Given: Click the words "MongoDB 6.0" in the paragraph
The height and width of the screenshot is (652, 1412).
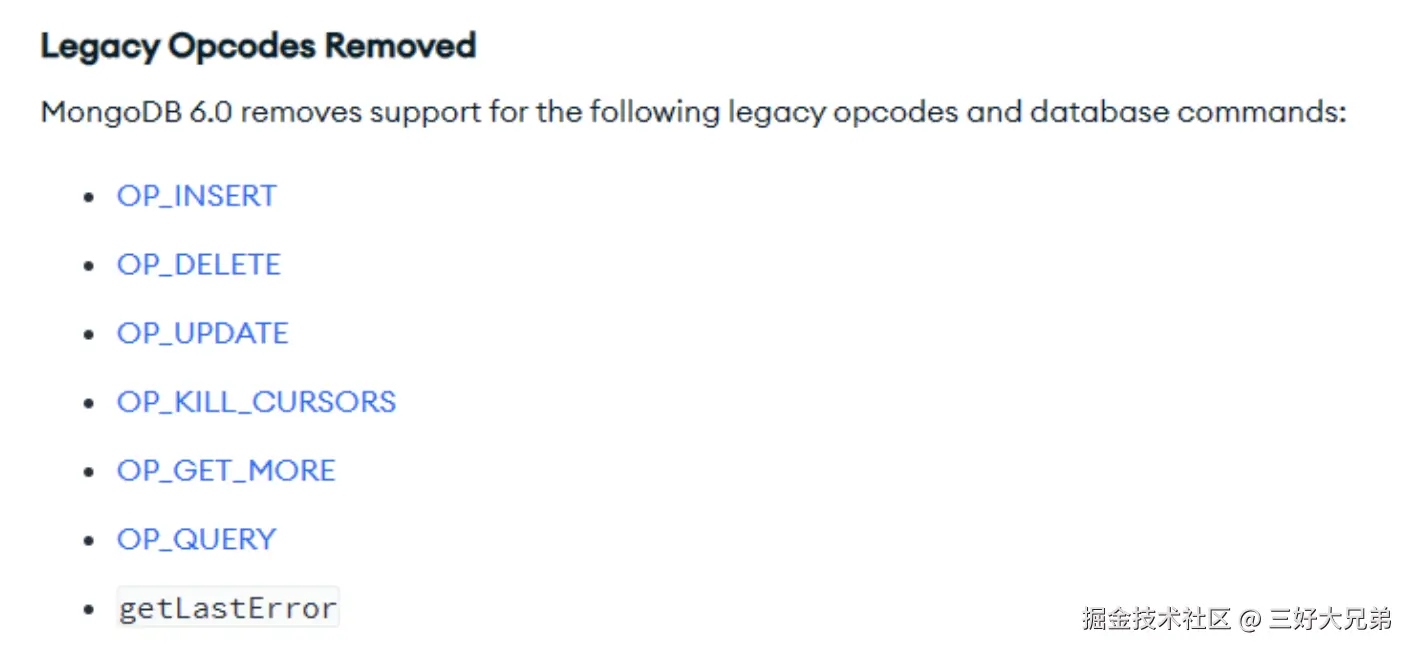Looking at the screenshot, I should (x=135, y=111).
